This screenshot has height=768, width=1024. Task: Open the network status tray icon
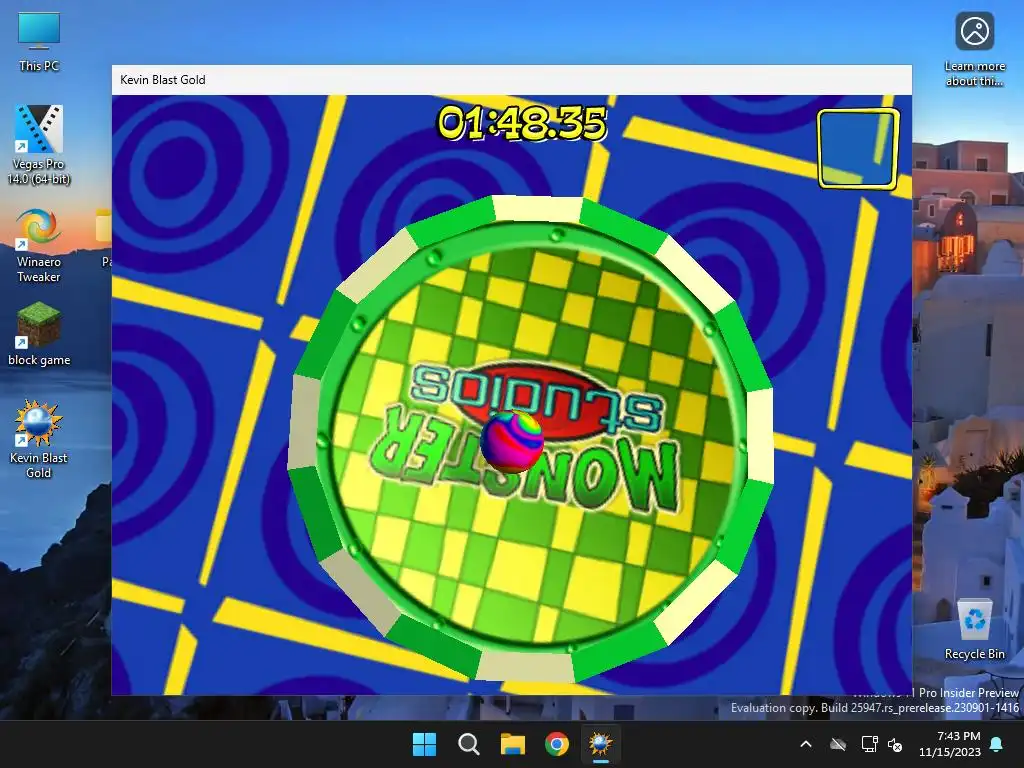[869, 744]
